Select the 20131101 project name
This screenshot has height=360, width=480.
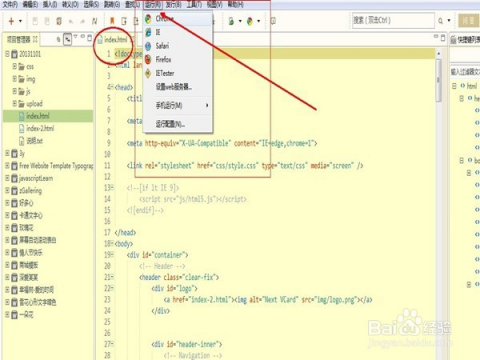tap(30, 54)
